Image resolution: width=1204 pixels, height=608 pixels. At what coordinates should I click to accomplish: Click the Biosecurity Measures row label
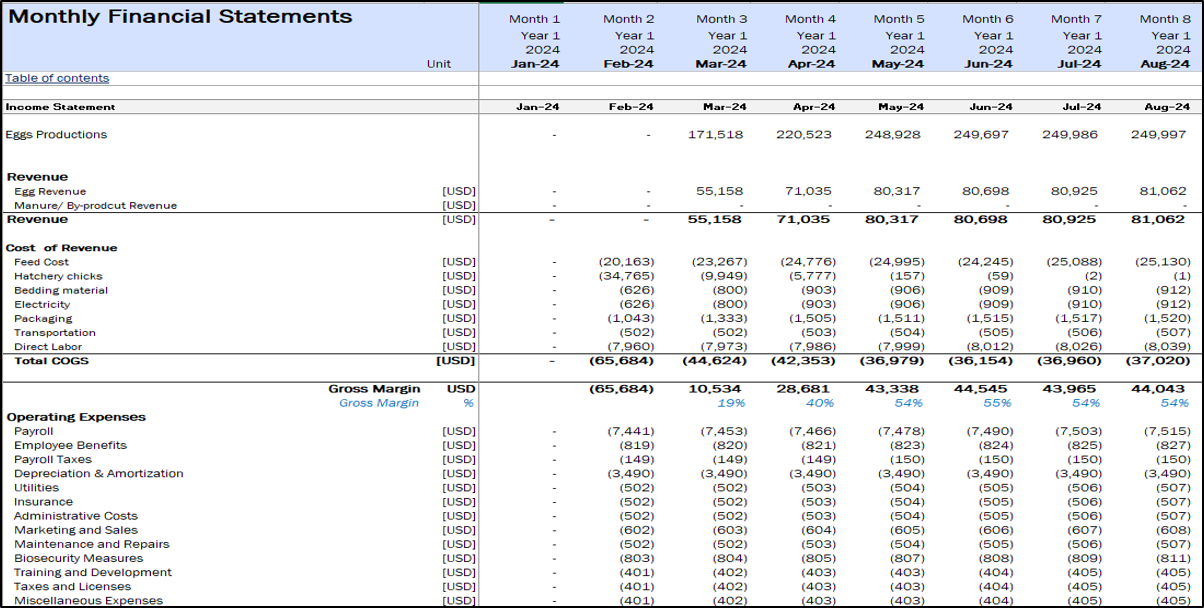coord(79,559)
